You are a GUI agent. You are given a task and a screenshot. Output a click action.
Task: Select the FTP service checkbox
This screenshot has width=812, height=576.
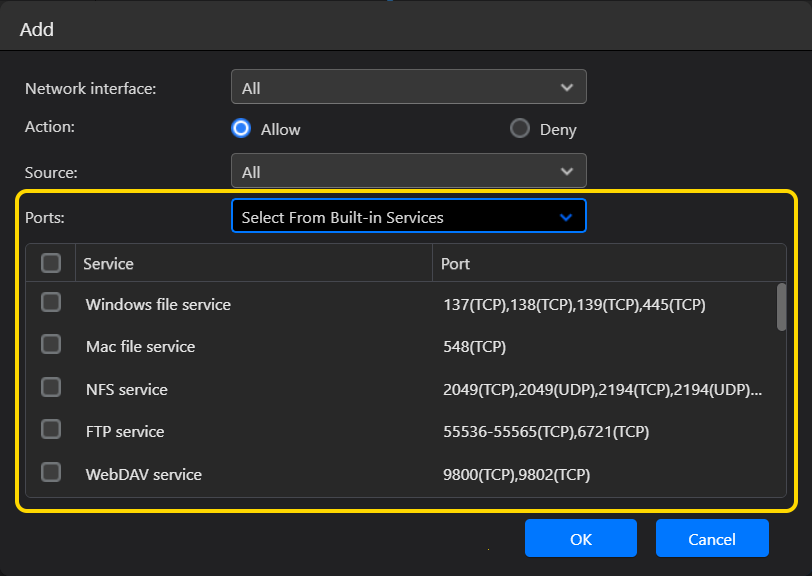coord(51,429)
